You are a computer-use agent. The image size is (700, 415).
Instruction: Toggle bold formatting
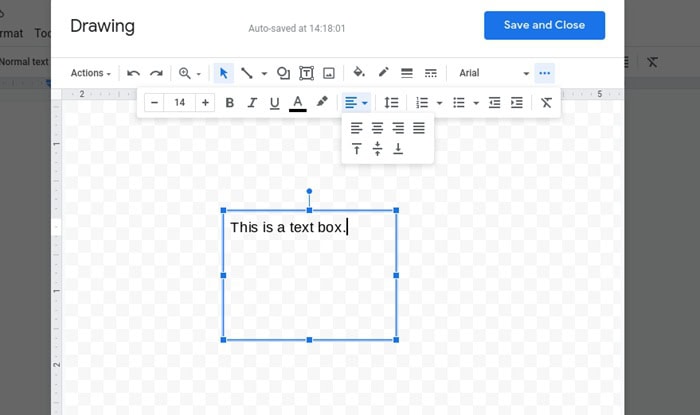229,103
